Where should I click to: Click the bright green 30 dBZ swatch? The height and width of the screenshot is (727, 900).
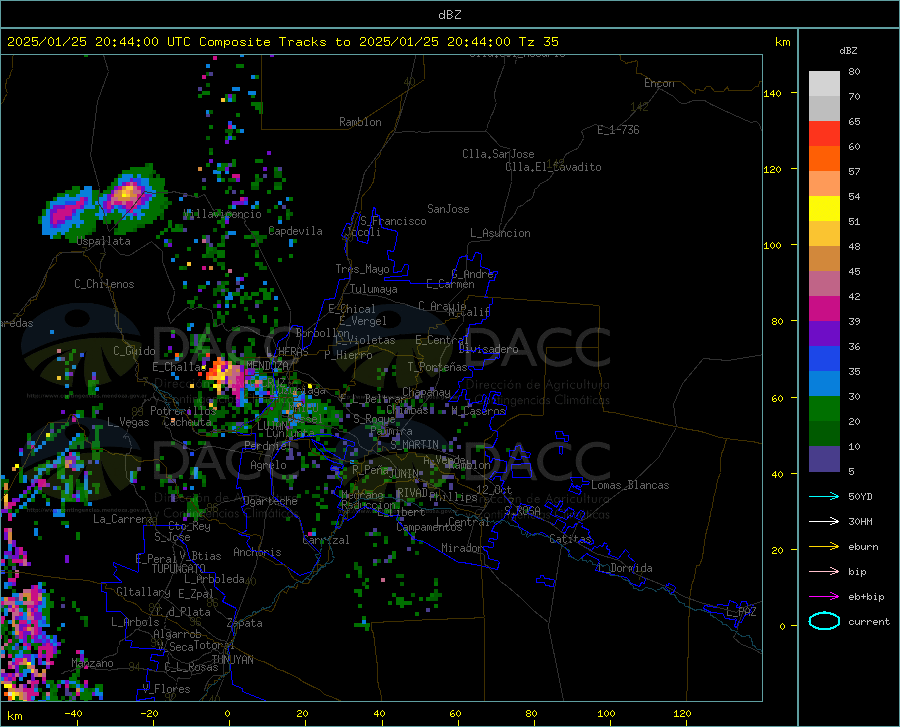point(824,409)
